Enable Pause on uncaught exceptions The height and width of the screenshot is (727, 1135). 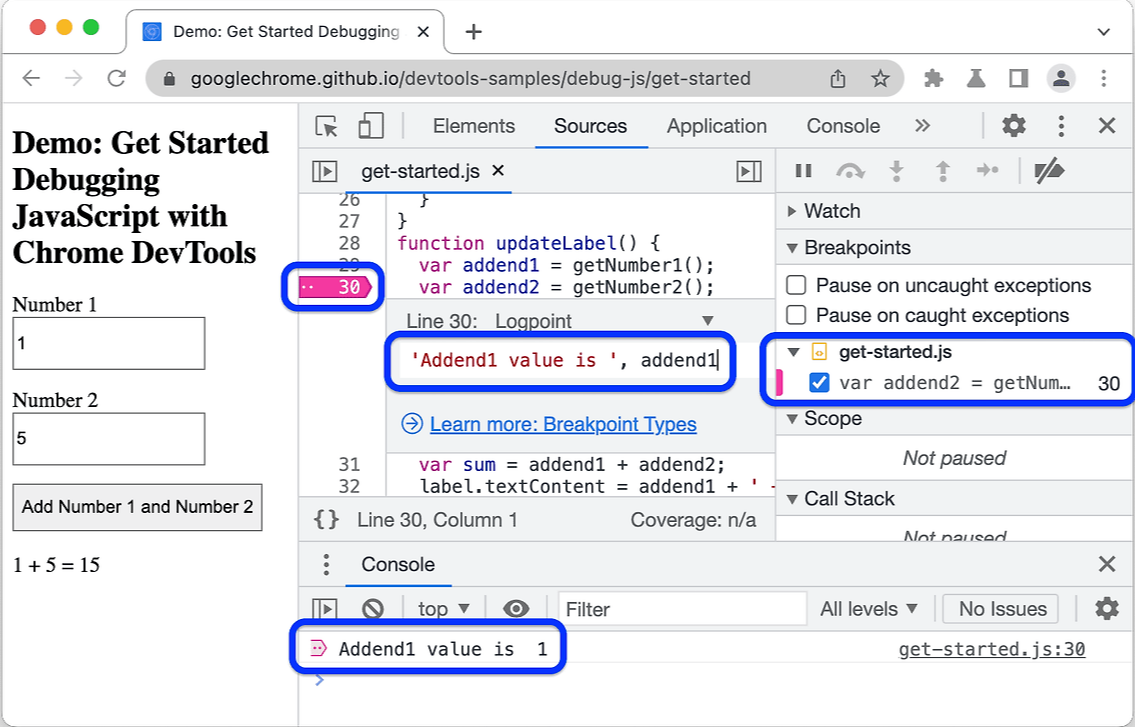pos(796,285)
